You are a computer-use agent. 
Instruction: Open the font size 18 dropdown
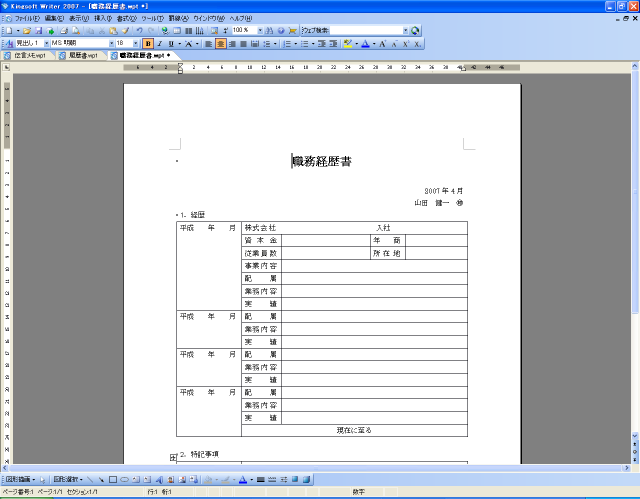pyautogui.click(x=136, y=43)
